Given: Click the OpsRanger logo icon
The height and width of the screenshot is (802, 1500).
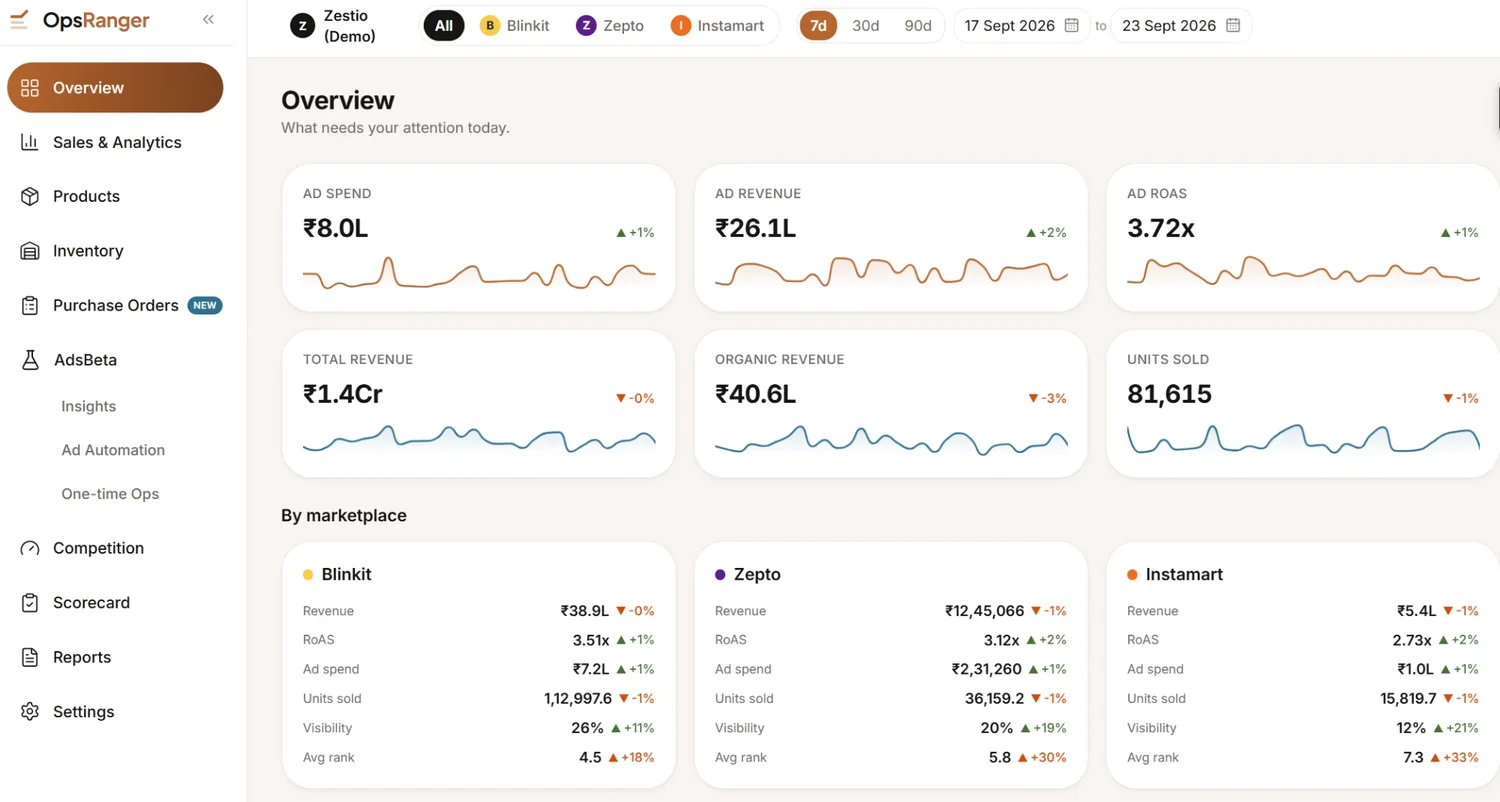Looking at the screenshot, I should click(x=20, y=20).
